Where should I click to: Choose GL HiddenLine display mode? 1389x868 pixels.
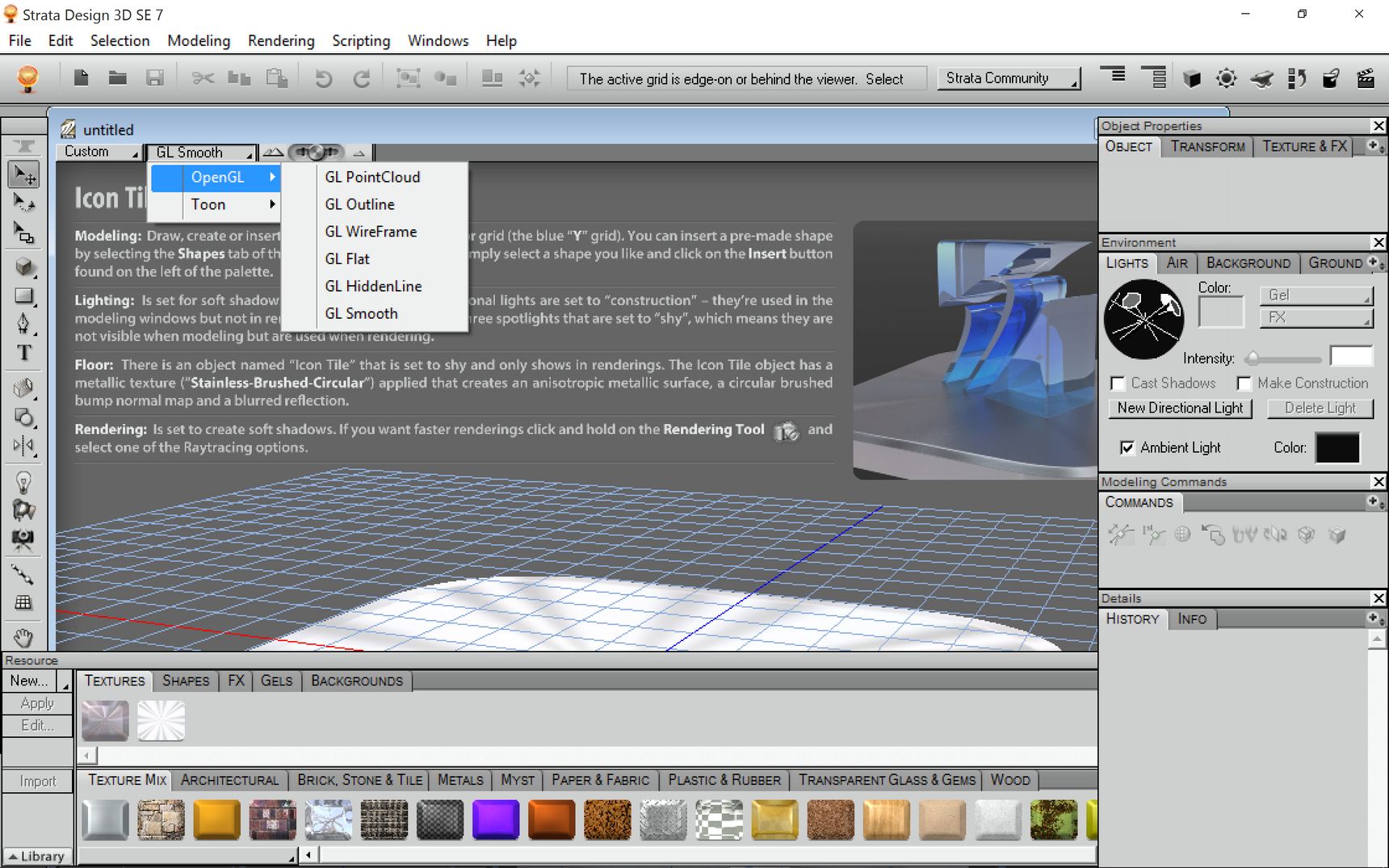(x=373, y=287)
